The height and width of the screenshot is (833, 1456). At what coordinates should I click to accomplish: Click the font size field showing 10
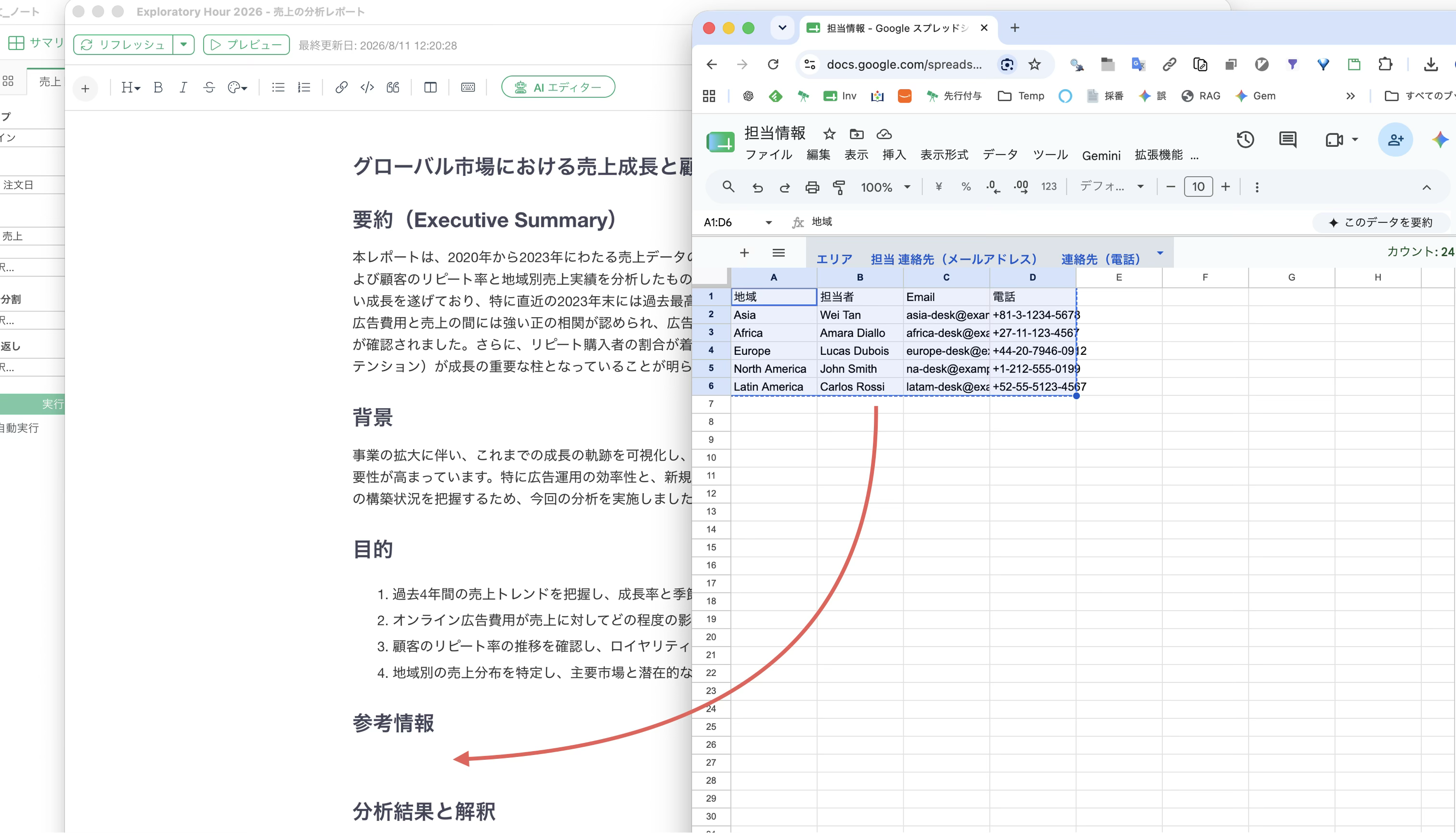[x=1197, y=187]
